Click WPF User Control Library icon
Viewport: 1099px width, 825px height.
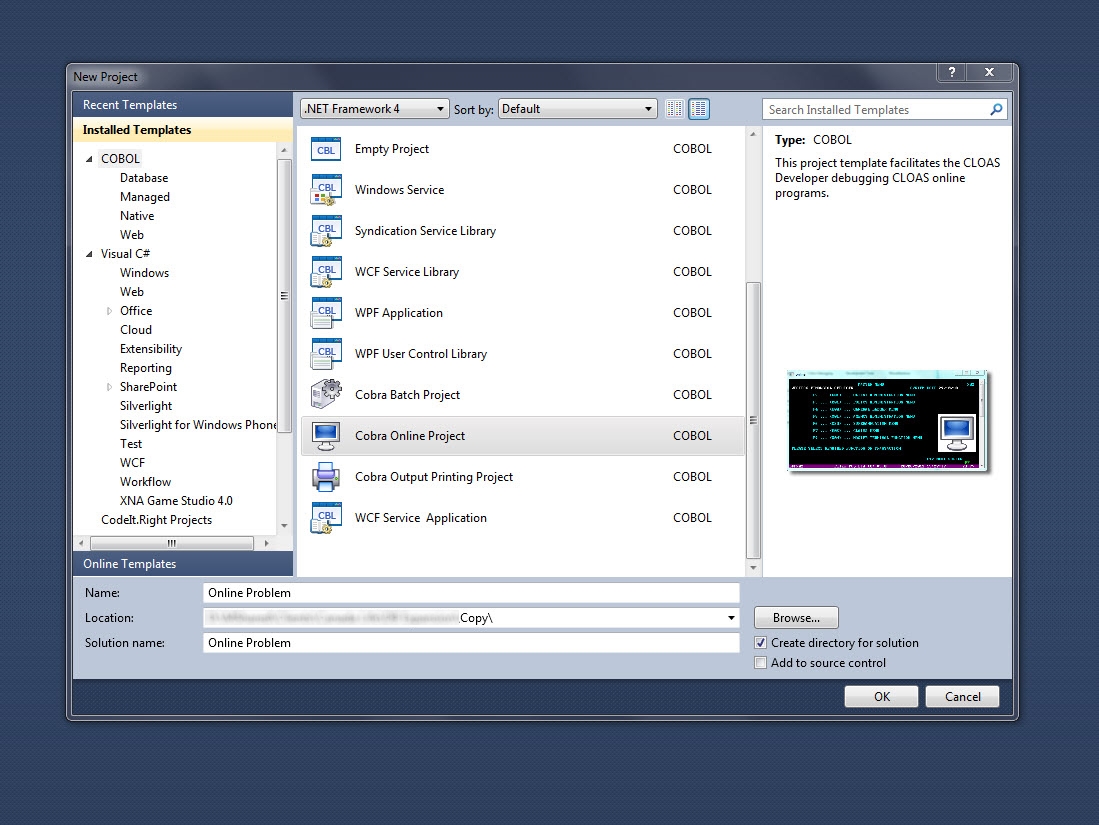point(326,354)
